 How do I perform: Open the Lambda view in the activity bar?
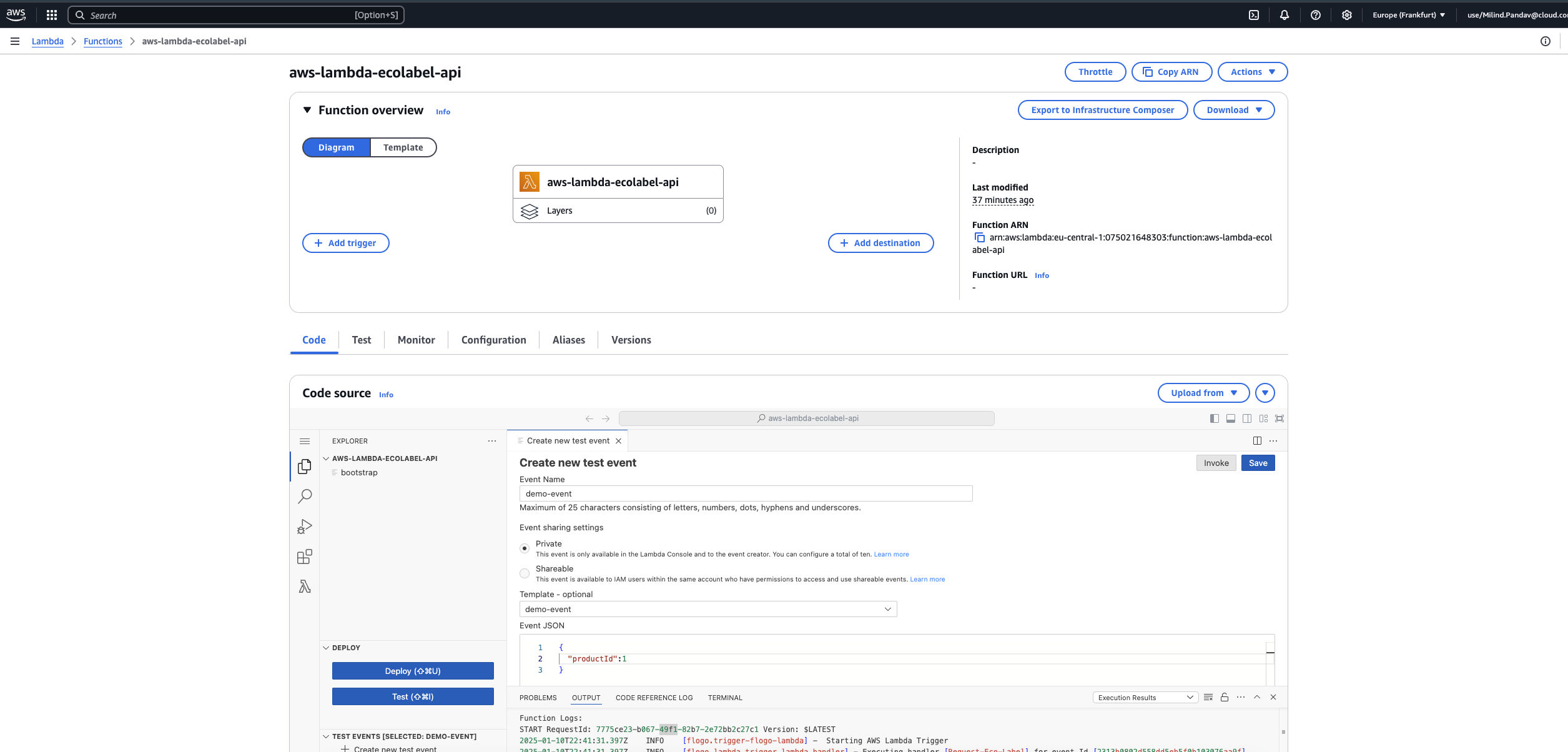(x=305, y=586)
